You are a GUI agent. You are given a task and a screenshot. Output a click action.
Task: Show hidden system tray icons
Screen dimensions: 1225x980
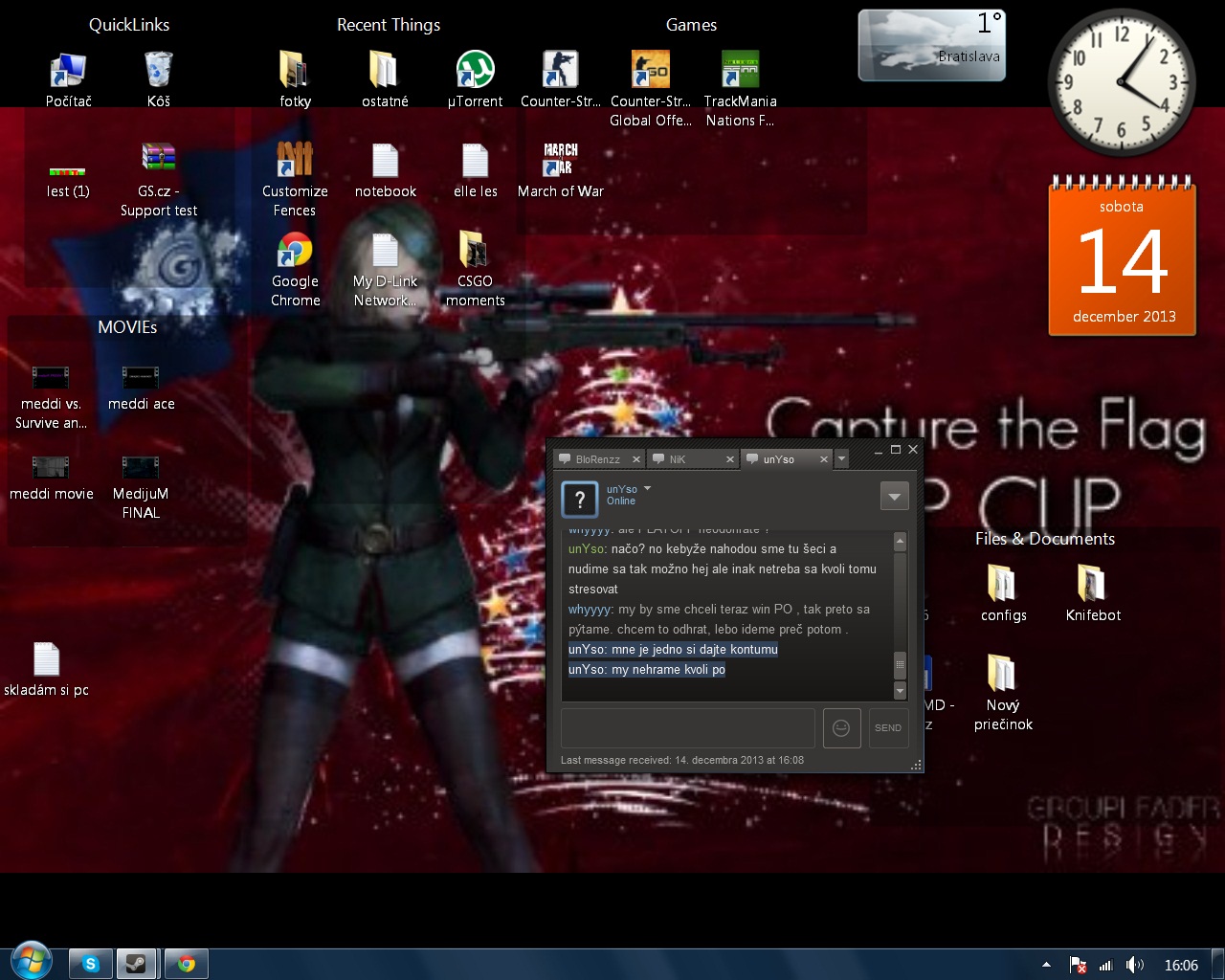[x=1046, y=965]
